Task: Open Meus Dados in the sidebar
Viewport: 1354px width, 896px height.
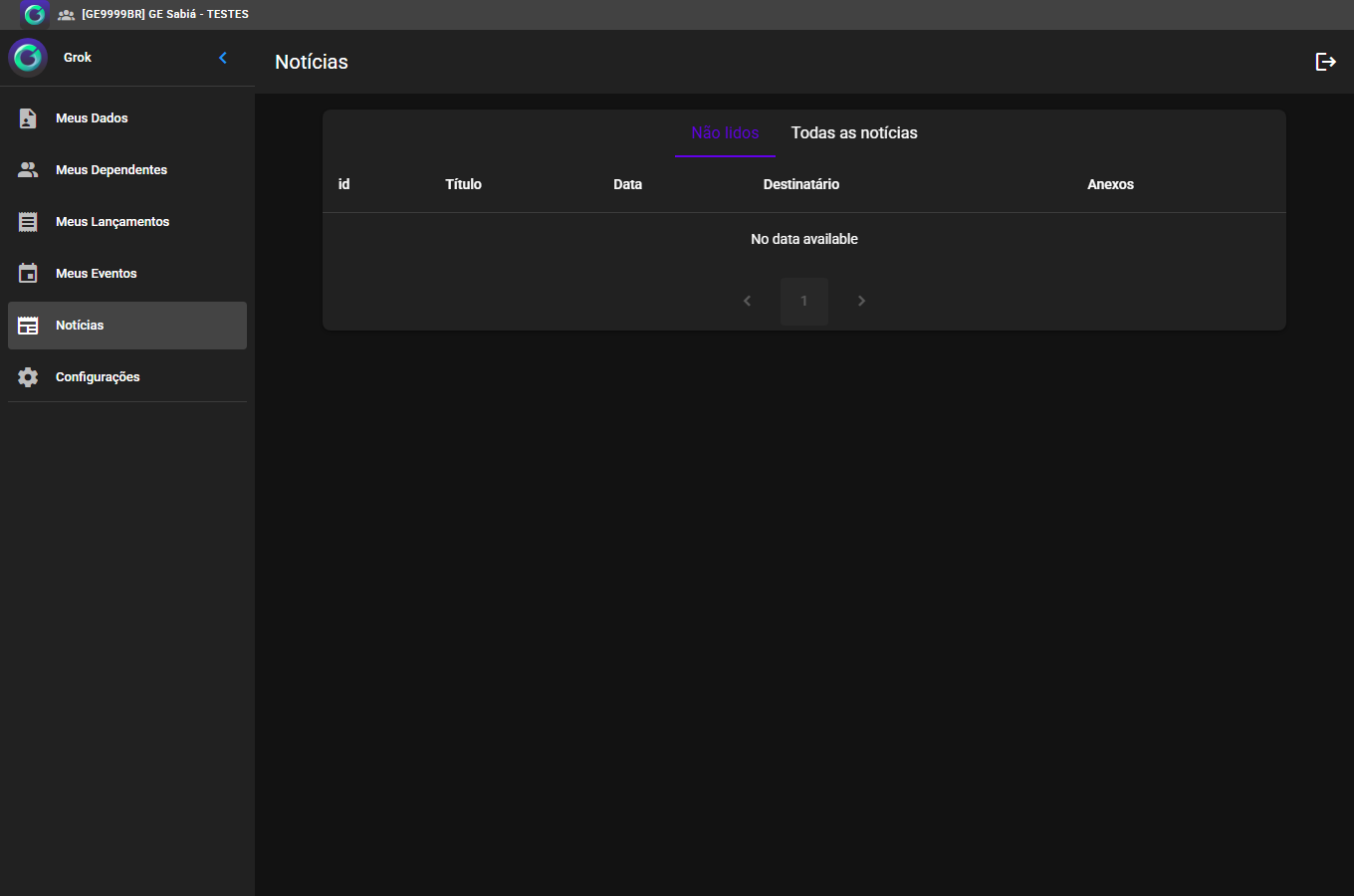Action: tap(127, 118)
